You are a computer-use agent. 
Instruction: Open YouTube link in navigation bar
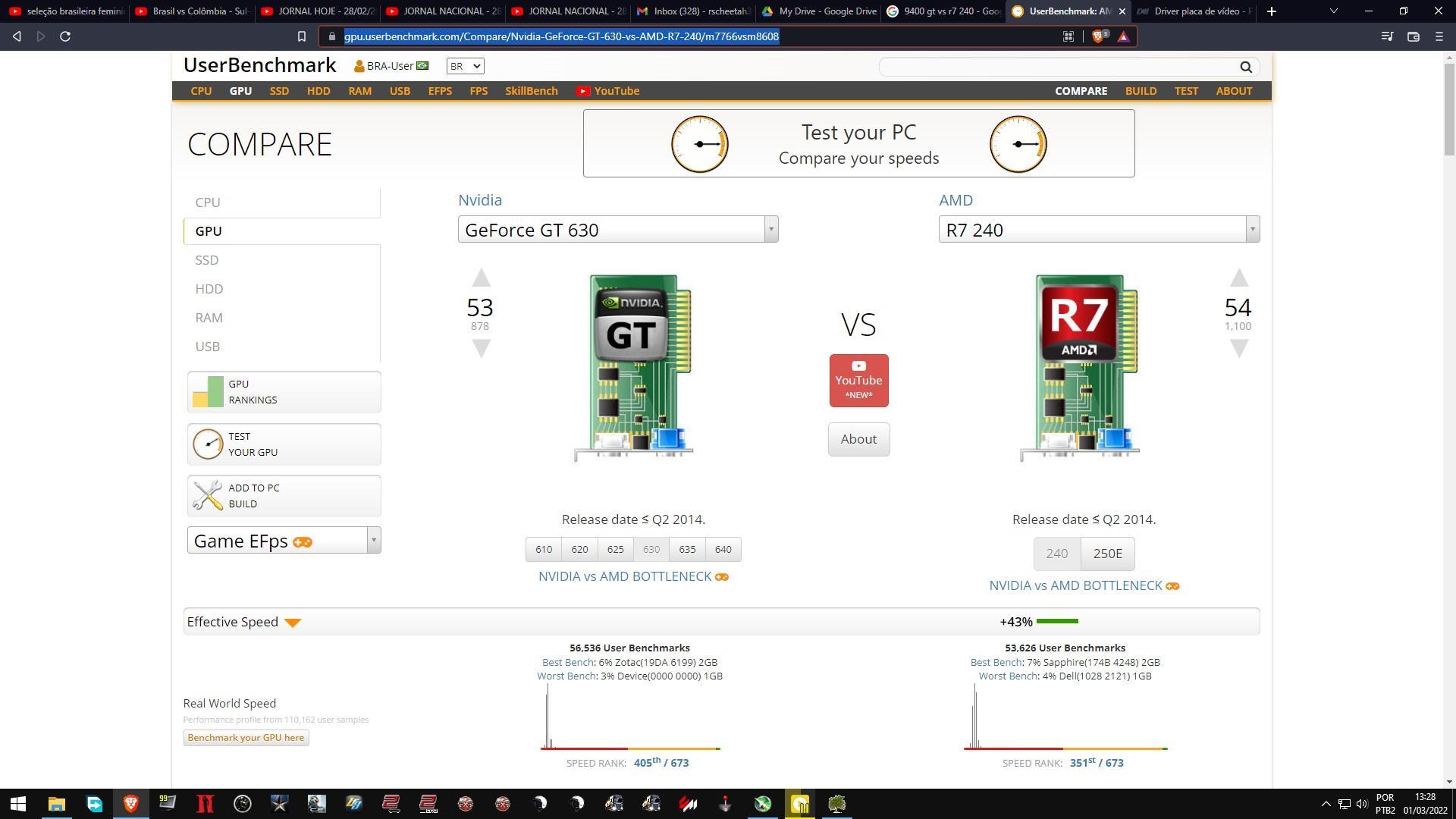607,91
